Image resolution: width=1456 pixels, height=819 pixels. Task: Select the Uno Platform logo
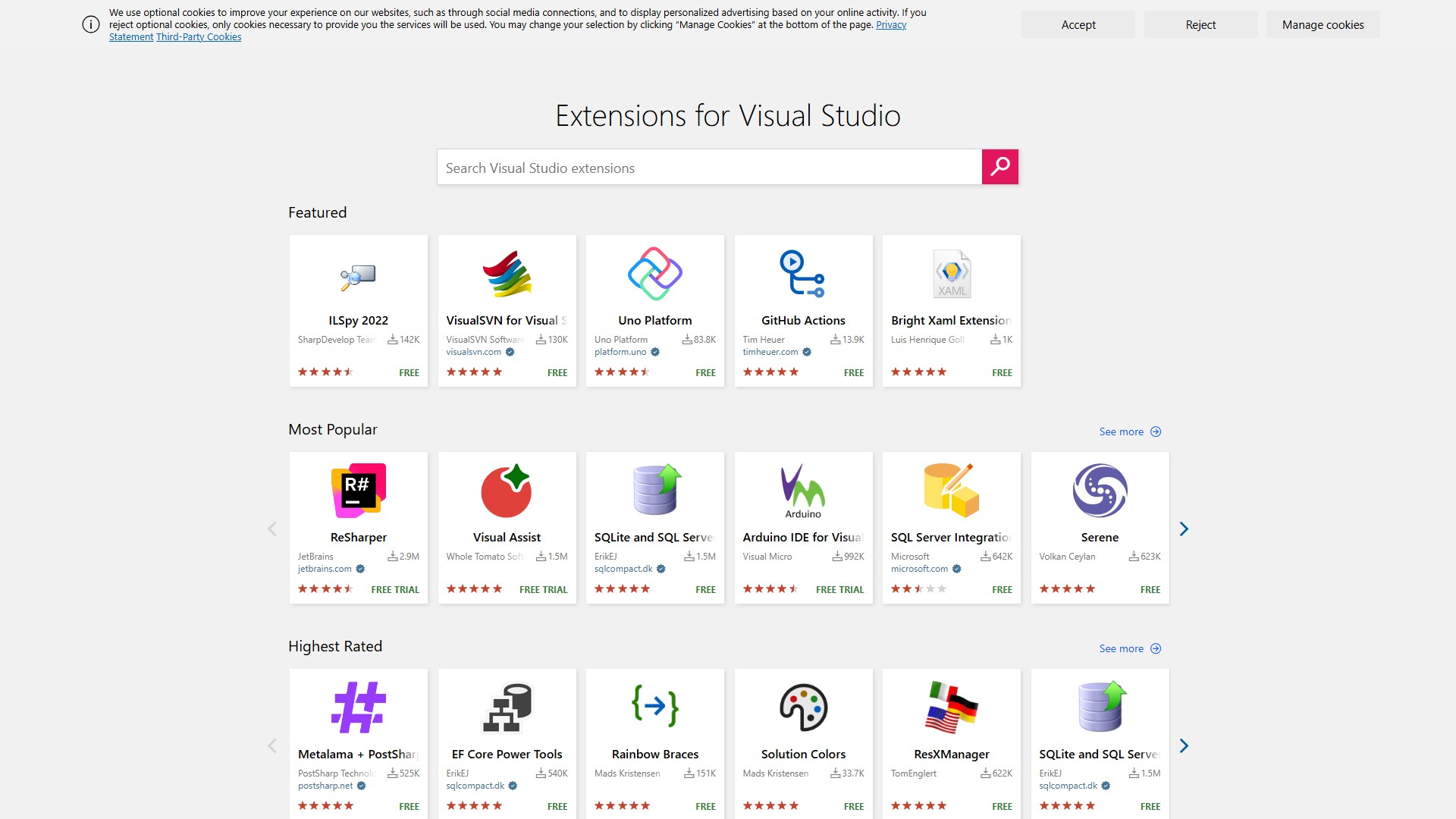point(654,274)
